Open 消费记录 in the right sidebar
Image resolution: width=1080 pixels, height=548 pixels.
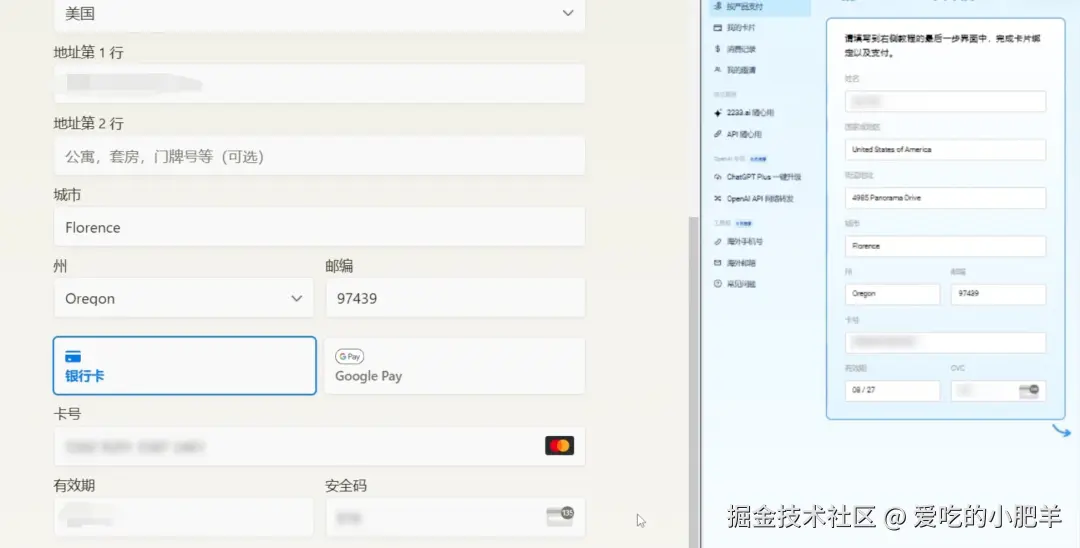tap(734, 49)
